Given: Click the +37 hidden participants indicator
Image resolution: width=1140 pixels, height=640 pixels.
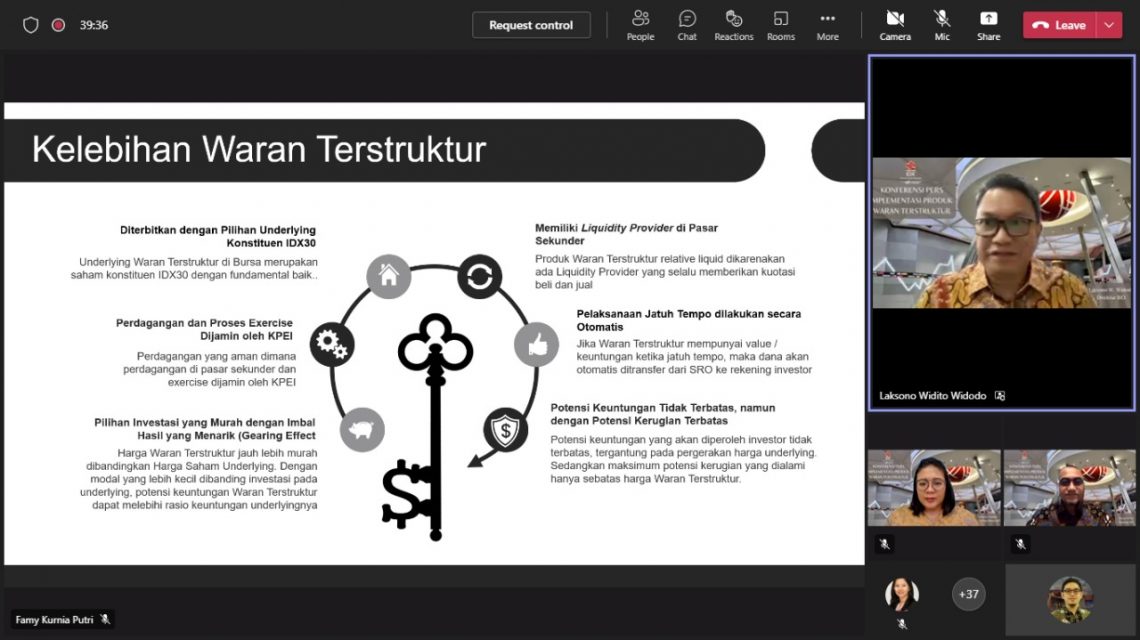Looking at the screenshot, I should pos(968,593).
